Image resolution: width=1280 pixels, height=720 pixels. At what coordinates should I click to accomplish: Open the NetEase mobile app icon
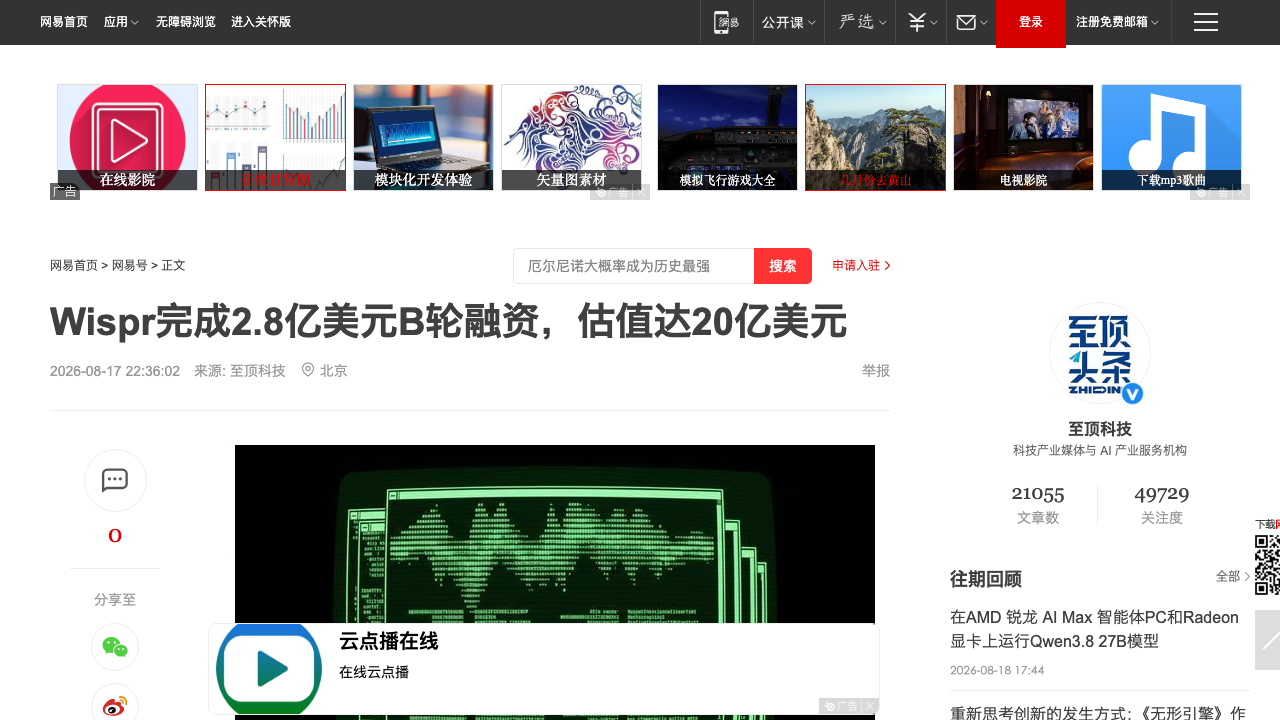(x=727, y=22)
